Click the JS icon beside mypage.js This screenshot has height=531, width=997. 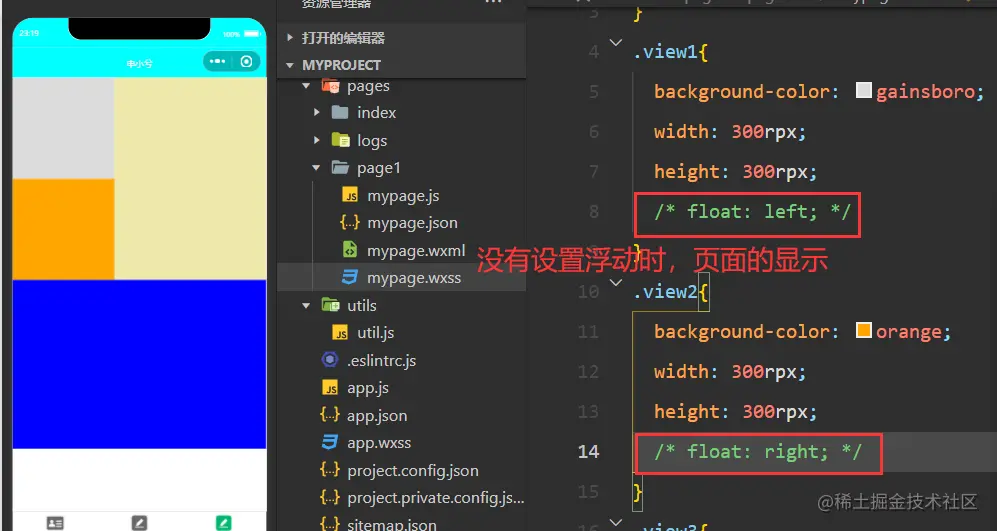[350, 195]
